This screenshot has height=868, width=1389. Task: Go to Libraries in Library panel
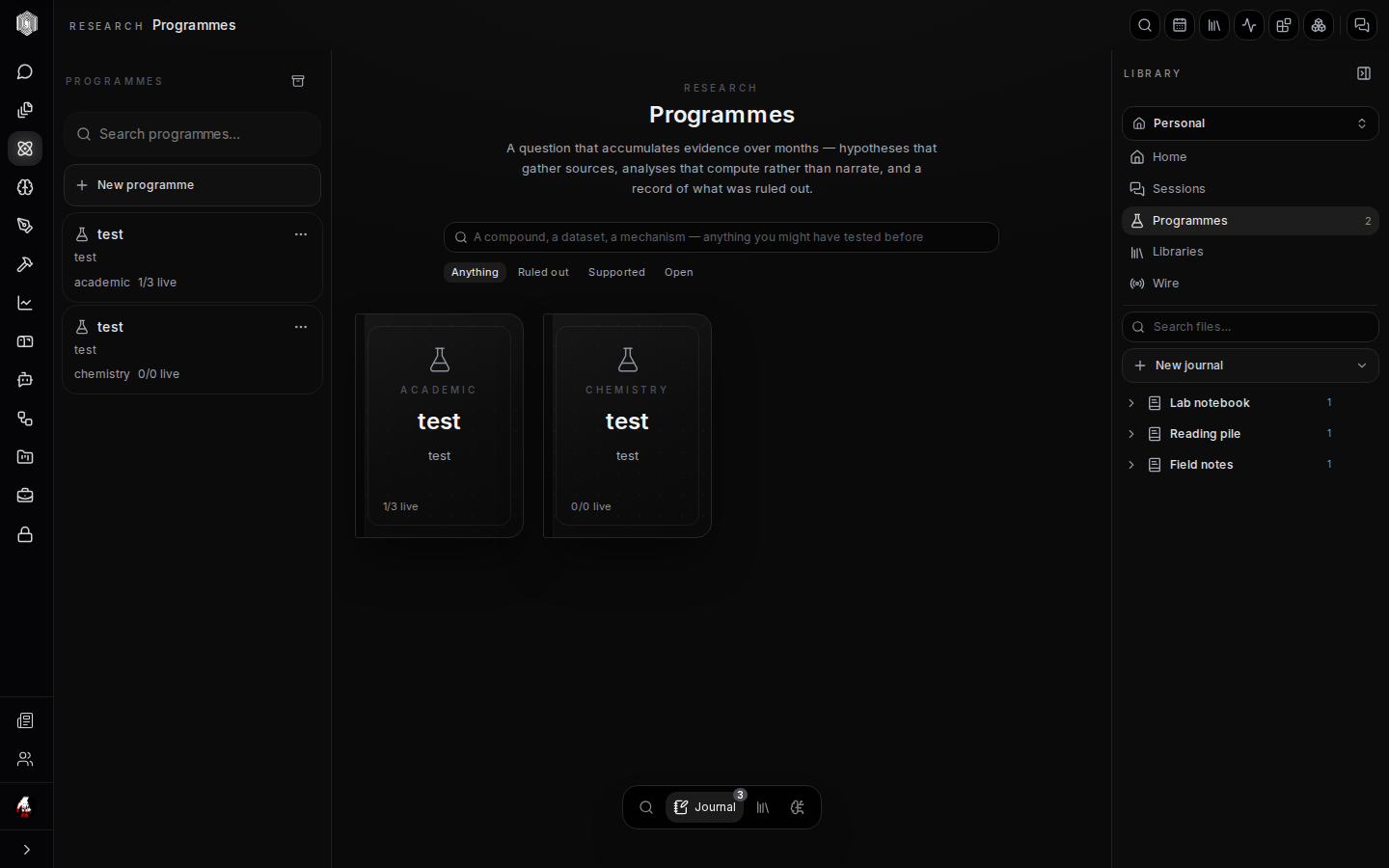[x=1250, y=252]
